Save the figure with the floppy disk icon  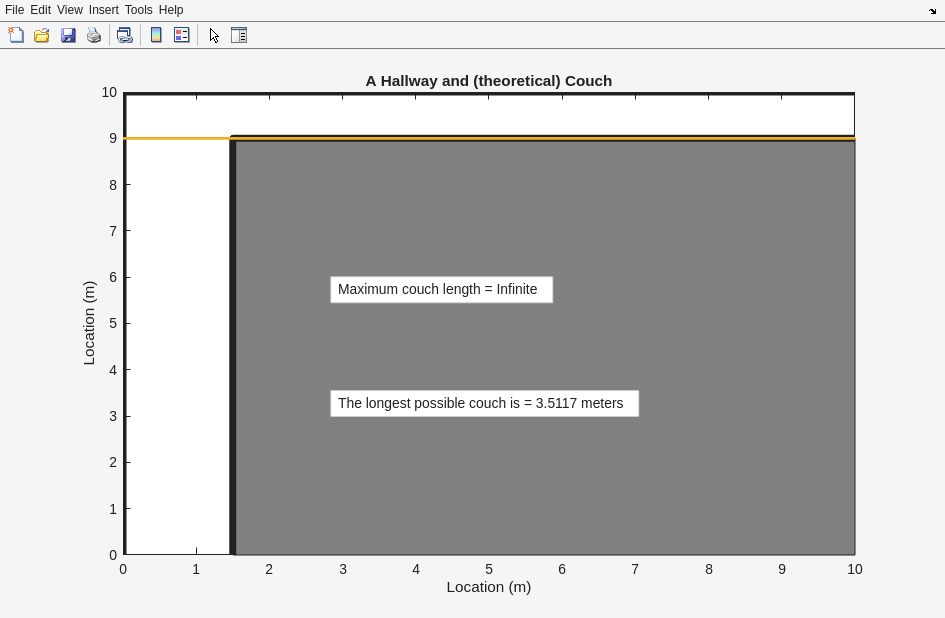pos(68,35)
